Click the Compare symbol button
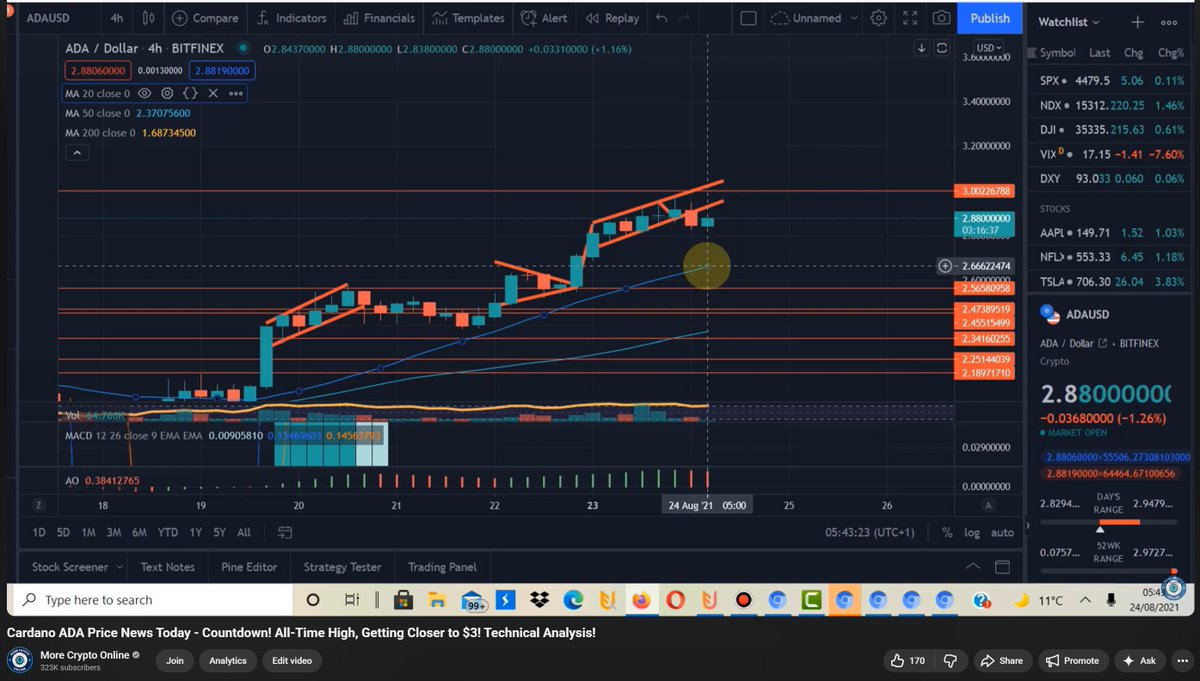Screen dimensions: 1200x681 coord(205,18)
